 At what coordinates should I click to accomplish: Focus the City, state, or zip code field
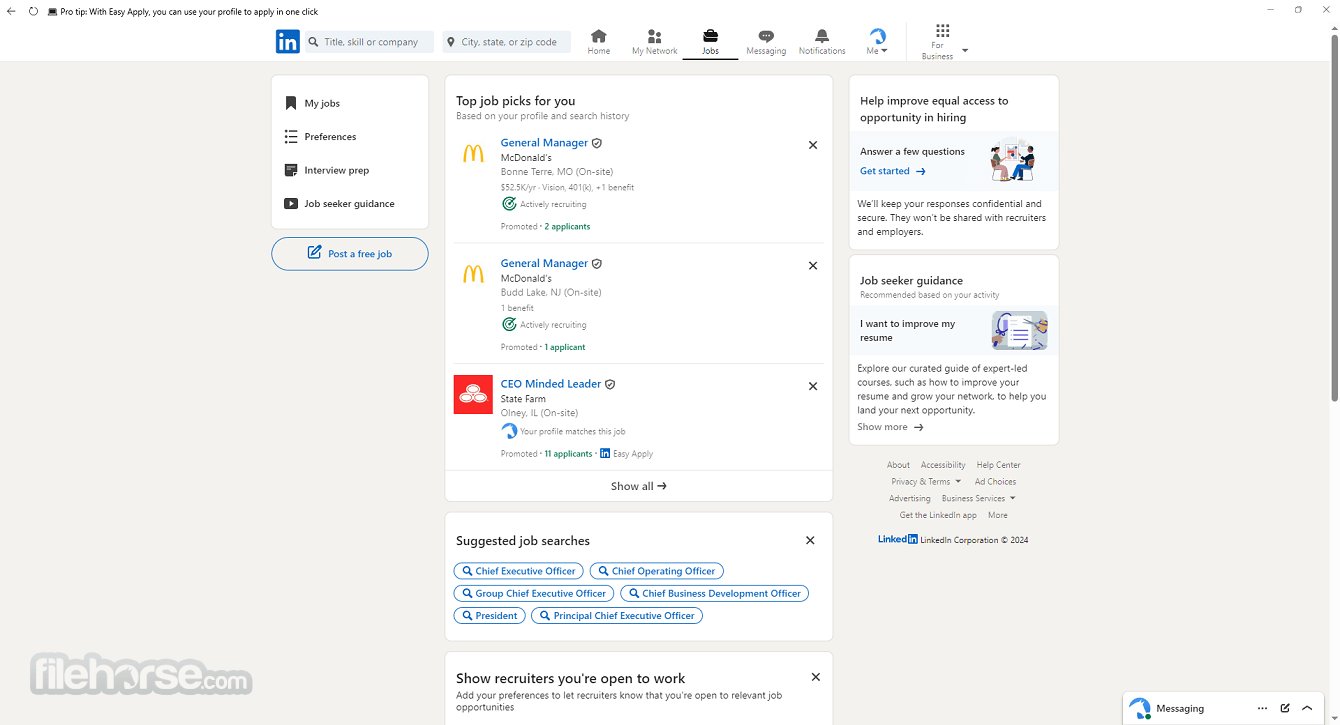click(x=507, y=42)
